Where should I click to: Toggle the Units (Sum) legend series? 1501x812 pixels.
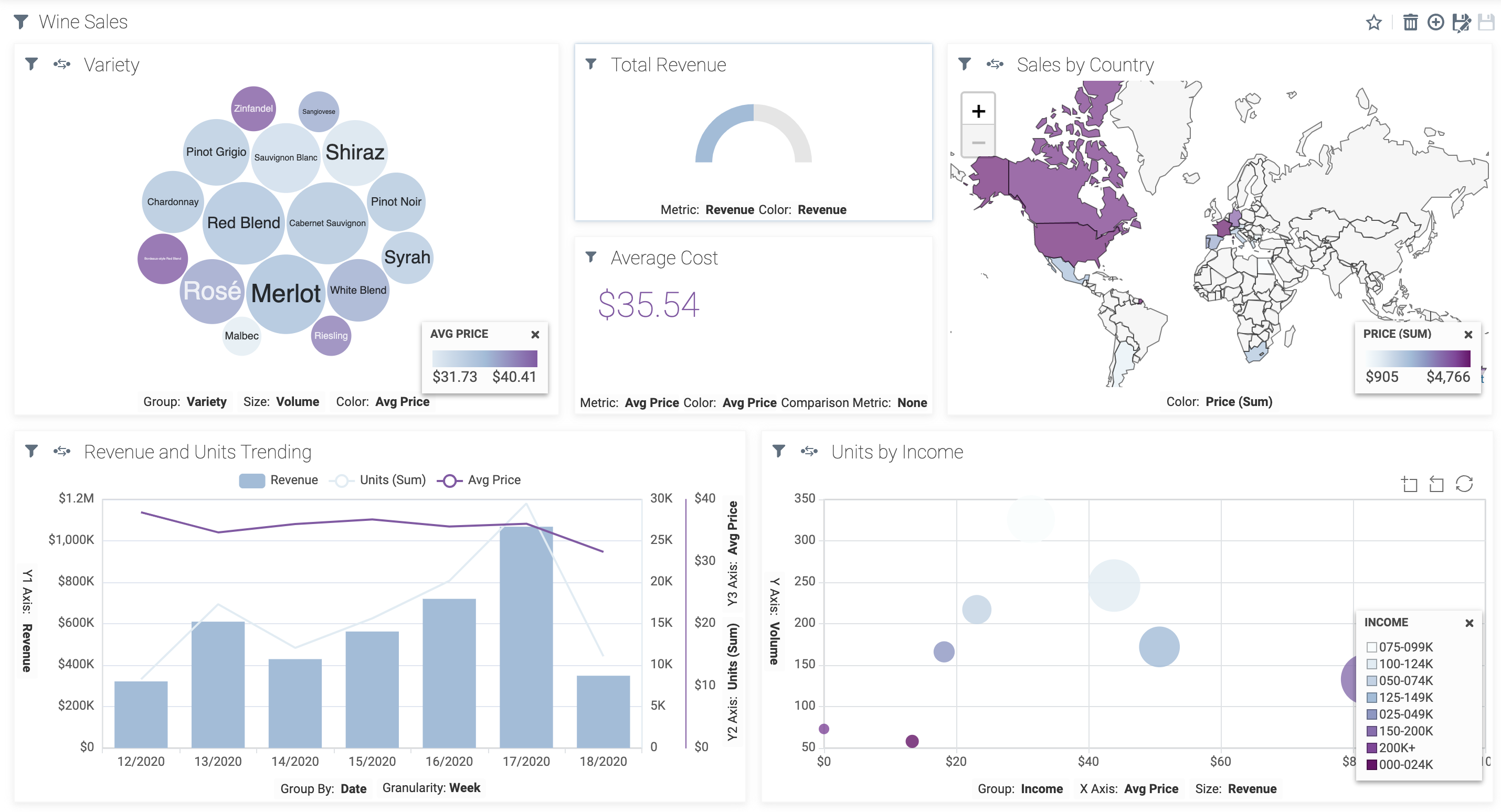point(378,480)
